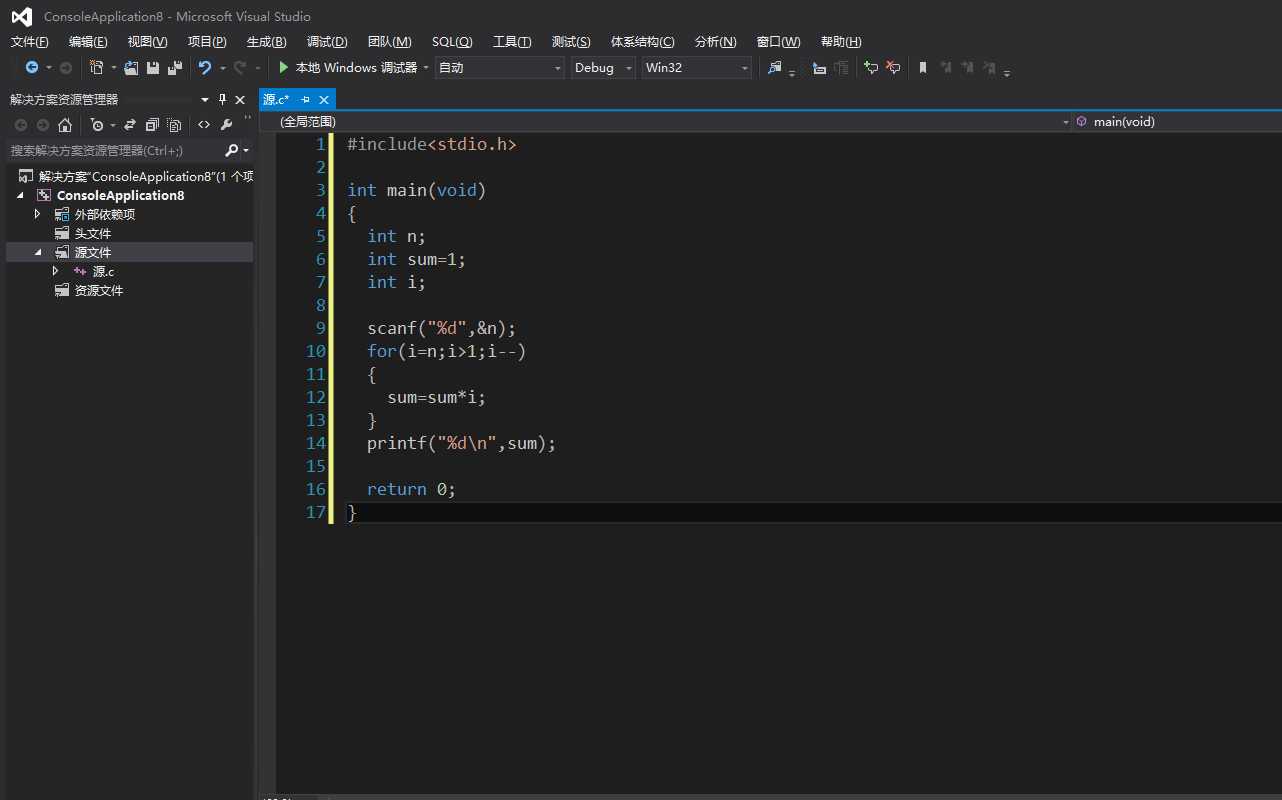Open the 体系结构(C) menu
Image resolution: width=1282 pixels, height=800 pixels.
click(x=642, y=42)
